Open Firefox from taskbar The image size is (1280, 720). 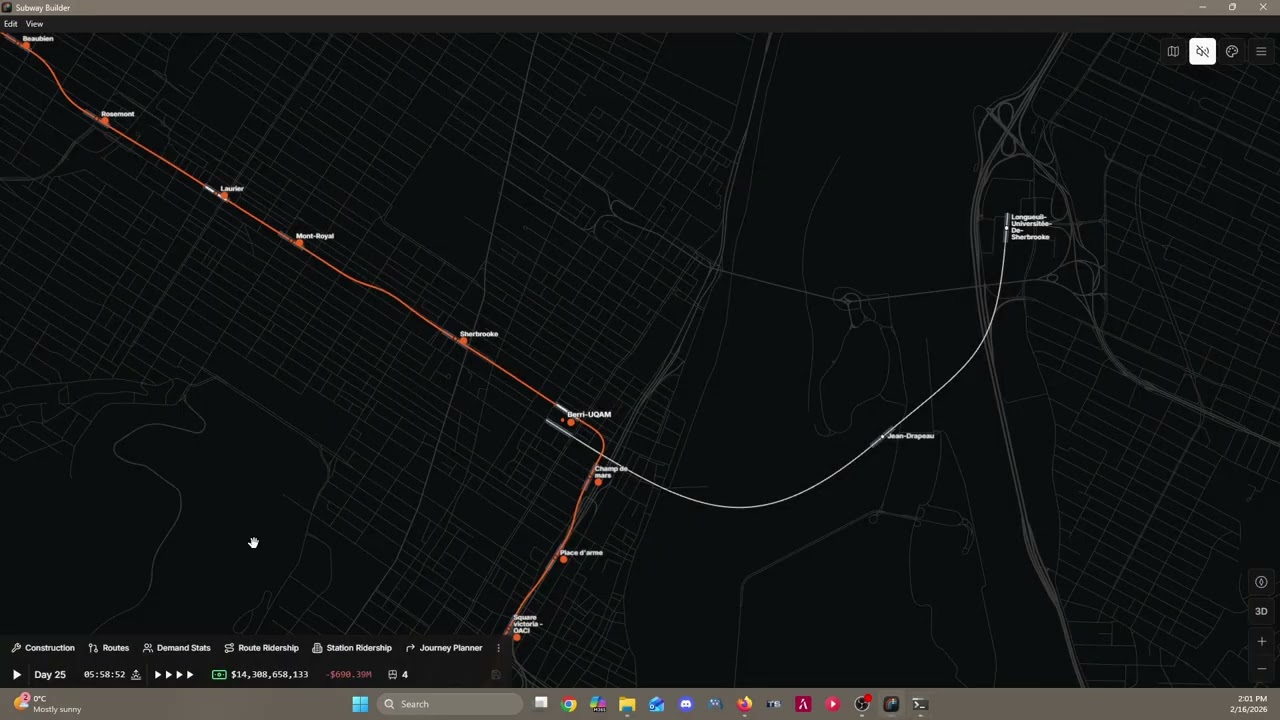pyautogui.click(x=745, y=704)
